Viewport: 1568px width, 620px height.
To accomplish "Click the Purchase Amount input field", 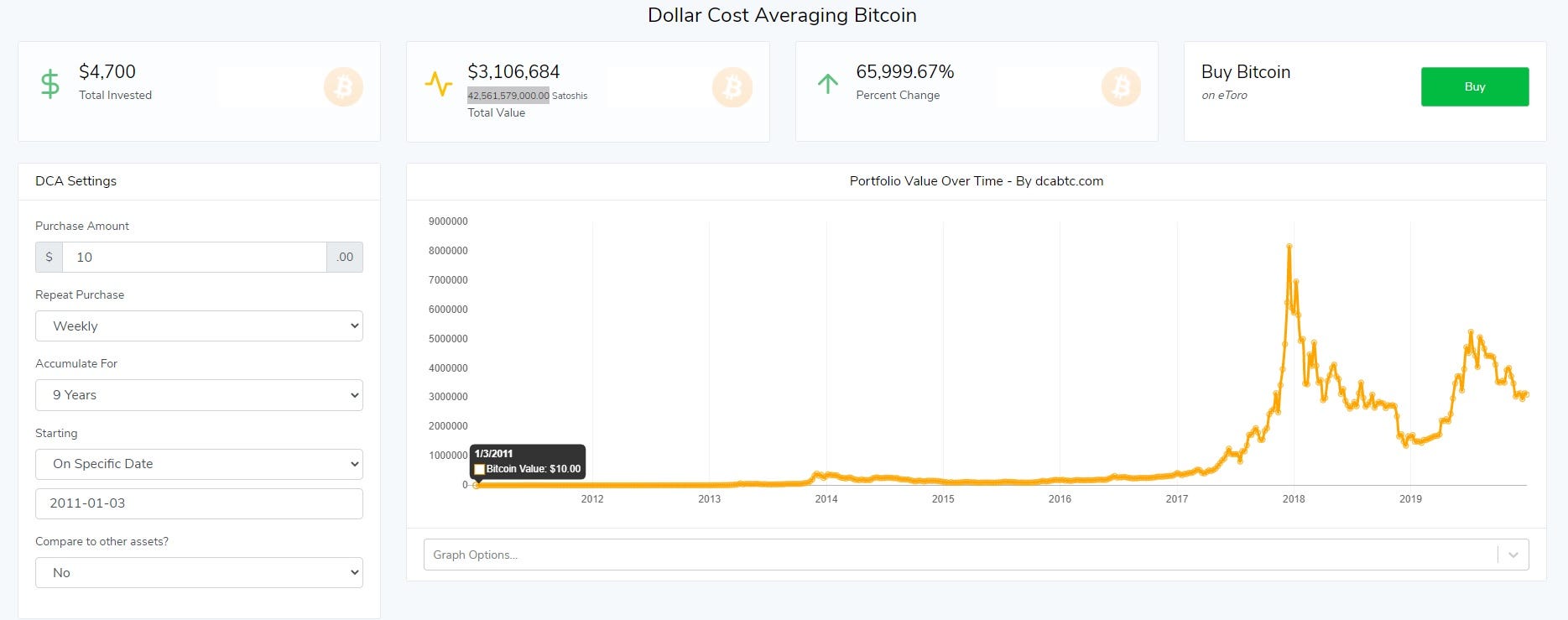I will point(194,258).
